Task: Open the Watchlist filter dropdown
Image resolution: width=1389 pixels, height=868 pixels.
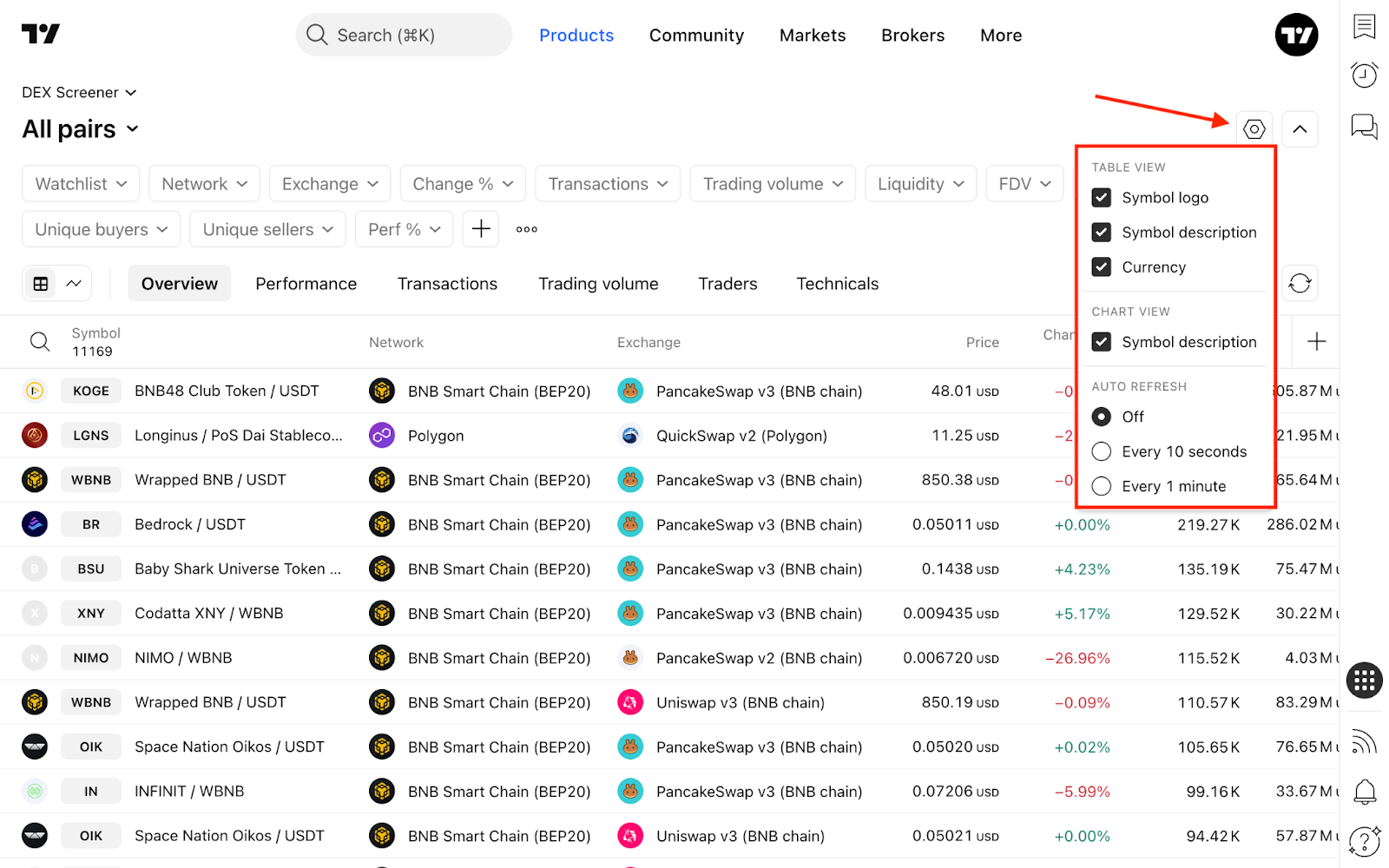Action: click(x=81, y=184)
